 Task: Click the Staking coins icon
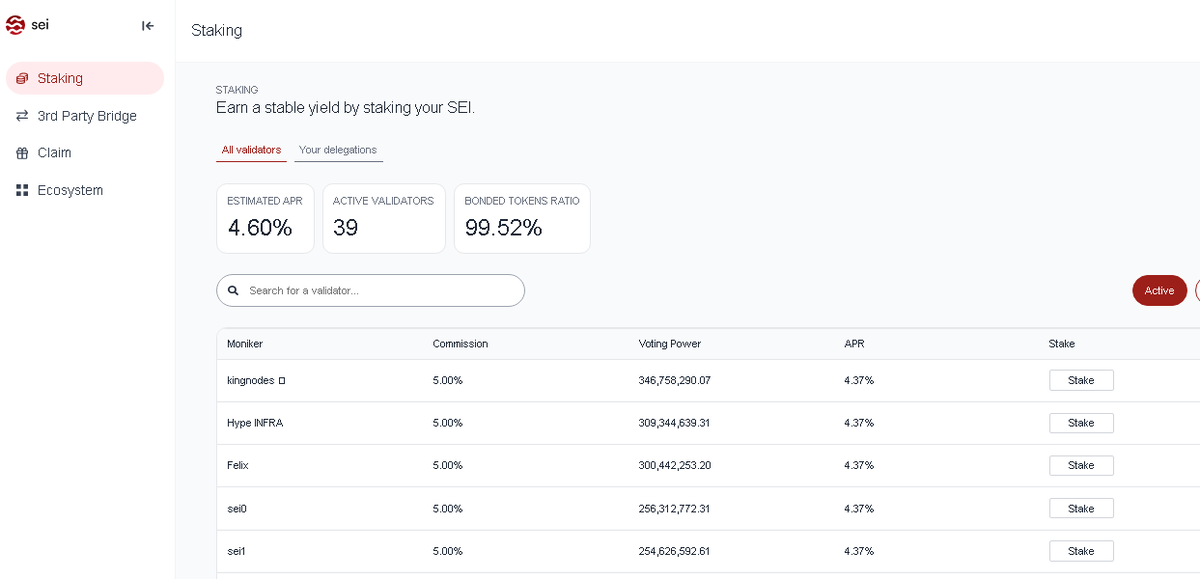click(x=22, y=79)
